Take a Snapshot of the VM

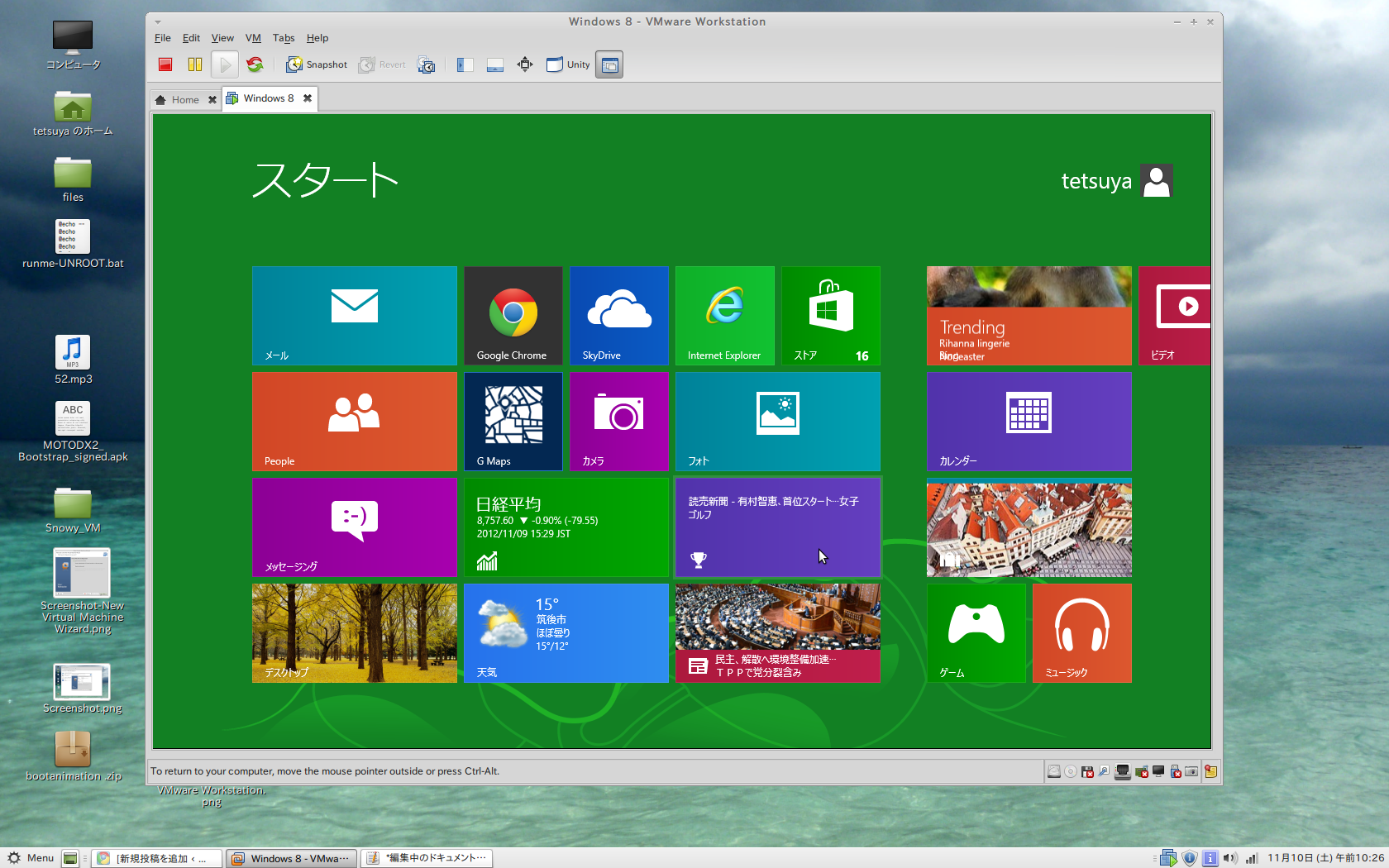[x=317, y=64]
